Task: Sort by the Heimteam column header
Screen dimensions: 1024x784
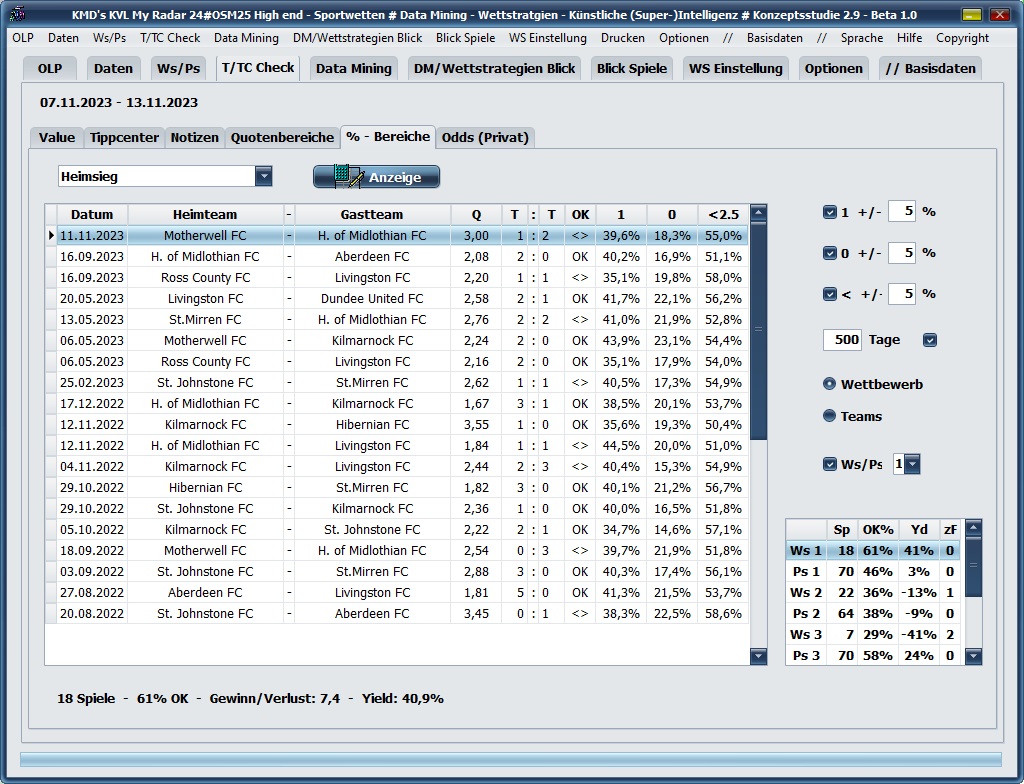Action: (x=205, y=214)
